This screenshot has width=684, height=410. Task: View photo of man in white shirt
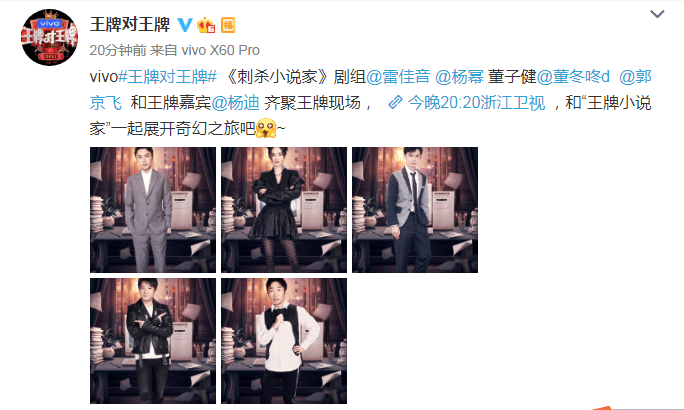(284, 341)
